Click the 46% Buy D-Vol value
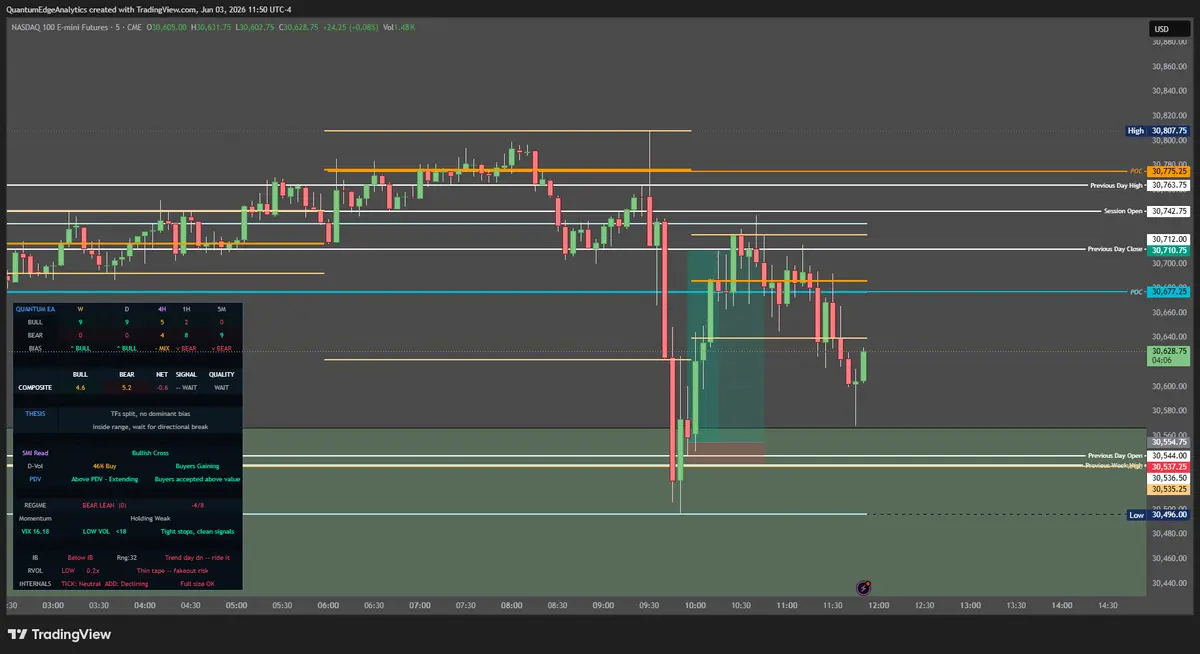Viewport: 1200px width, 654px height. click(107, 466)
